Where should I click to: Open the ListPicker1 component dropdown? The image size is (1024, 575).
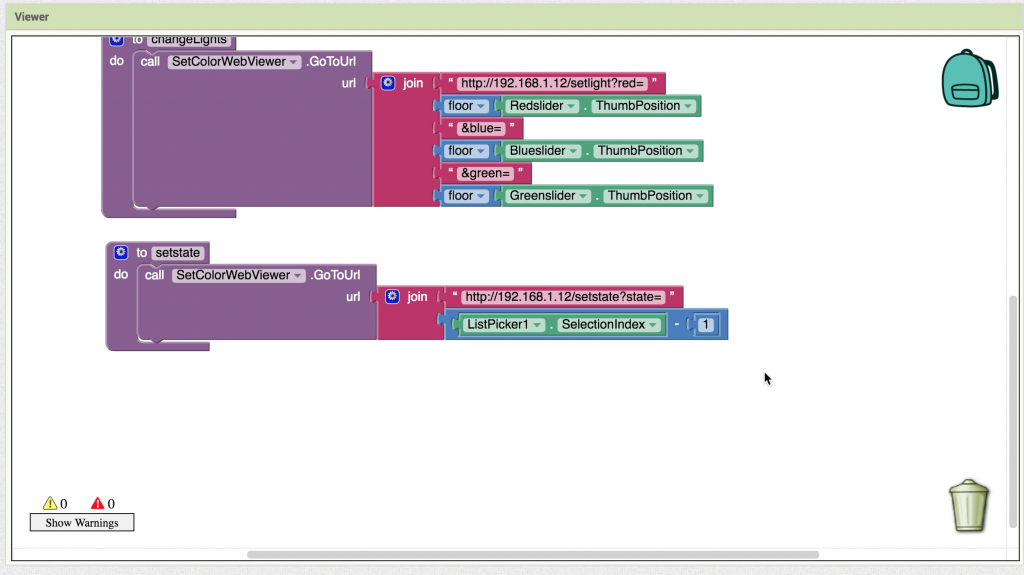(x=537, y=325)
